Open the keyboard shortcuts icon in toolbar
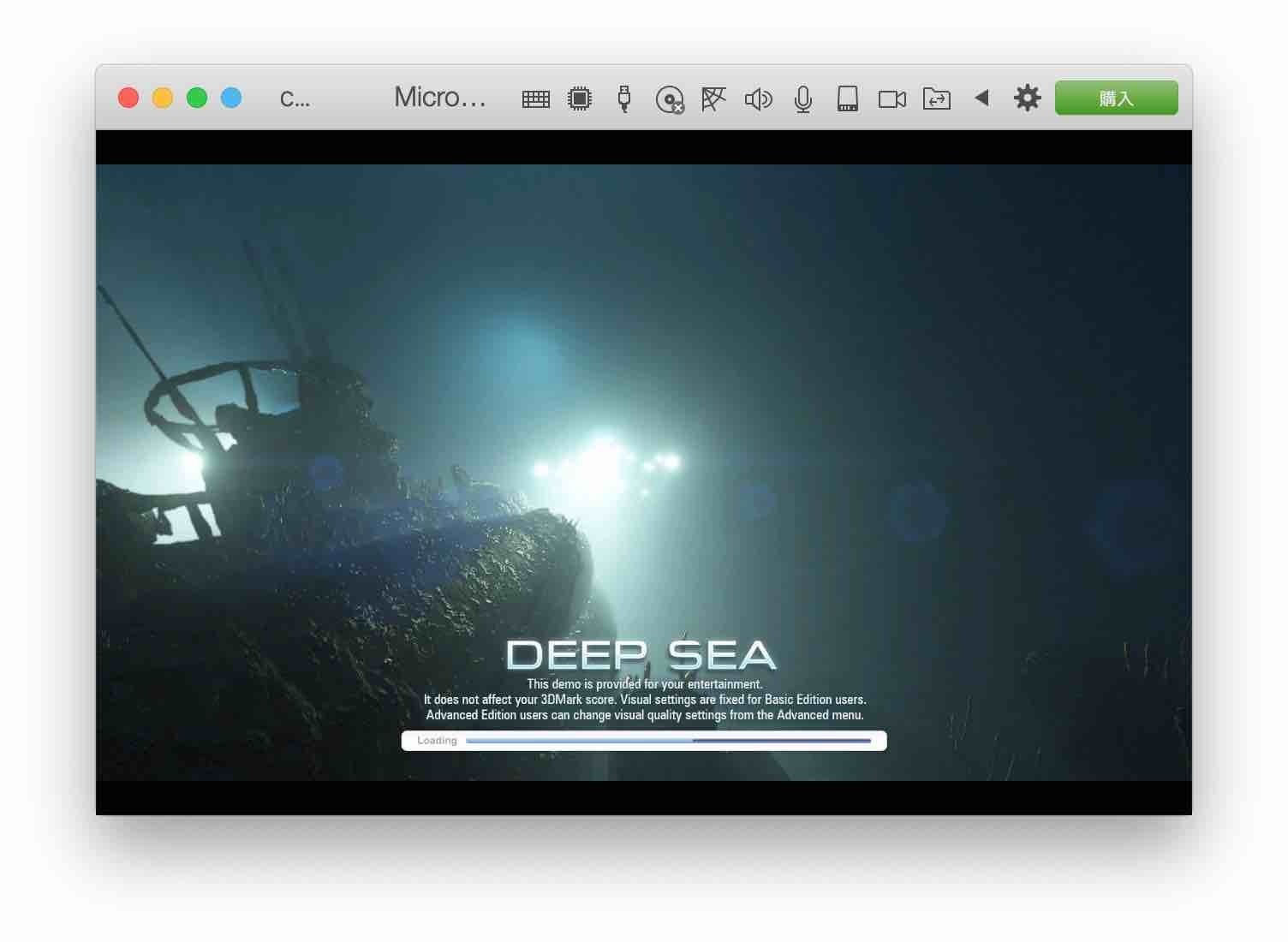Viewport: 1288px width, 942px height. (x=536, y=99)
